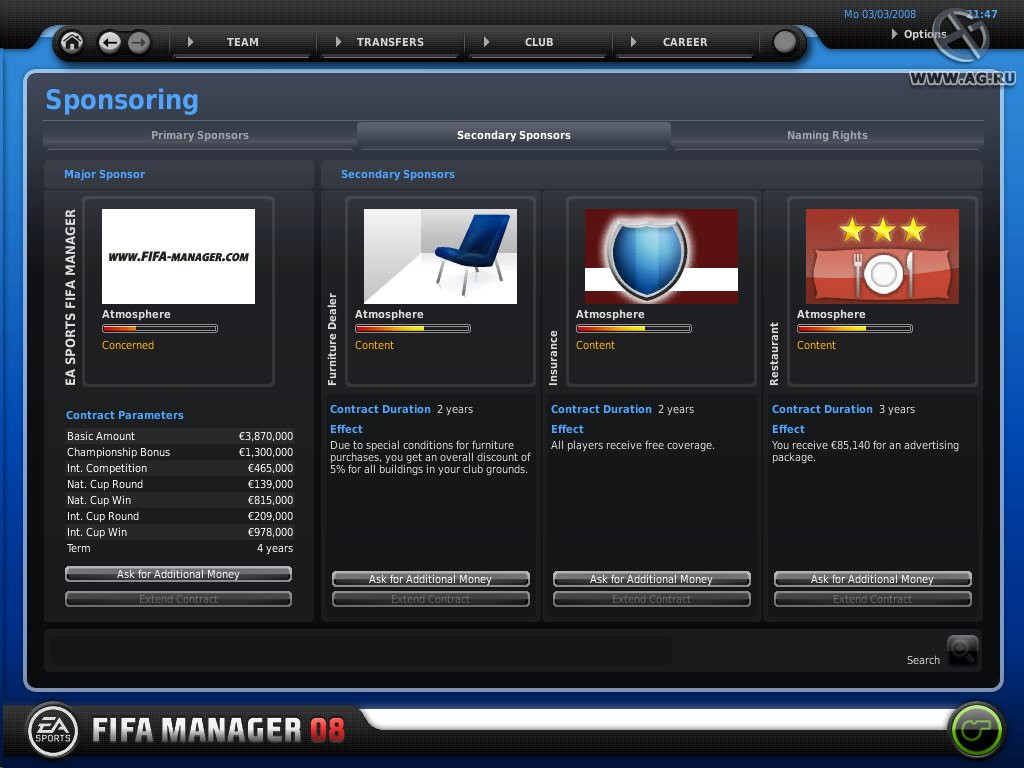
Task: Click the Contract Parameters heading
Action: point(125,415)
